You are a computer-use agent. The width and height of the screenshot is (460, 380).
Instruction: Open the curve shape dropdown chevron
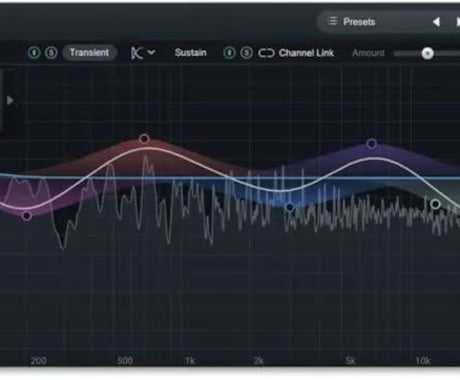coord(151,52)
